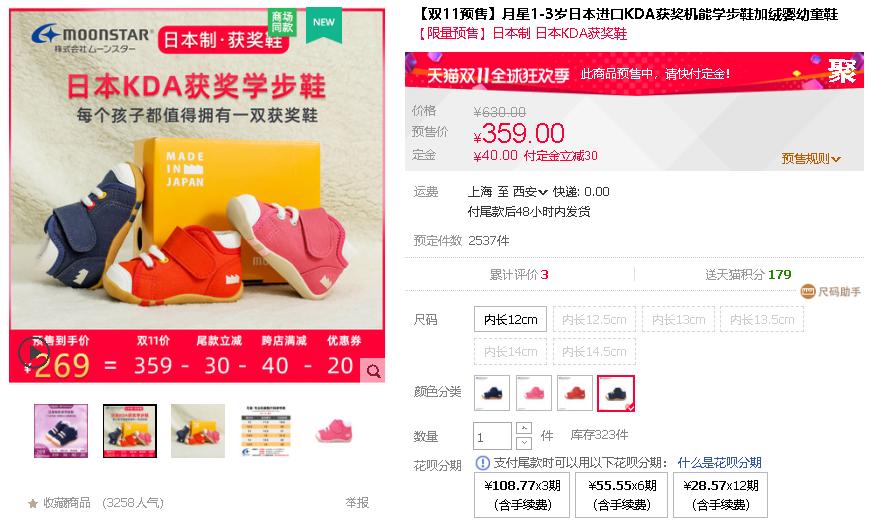Screen dimensions: 880x528
Task: Select first navy shoe color option
Action: pyautogui.click(x=492, y=393)
